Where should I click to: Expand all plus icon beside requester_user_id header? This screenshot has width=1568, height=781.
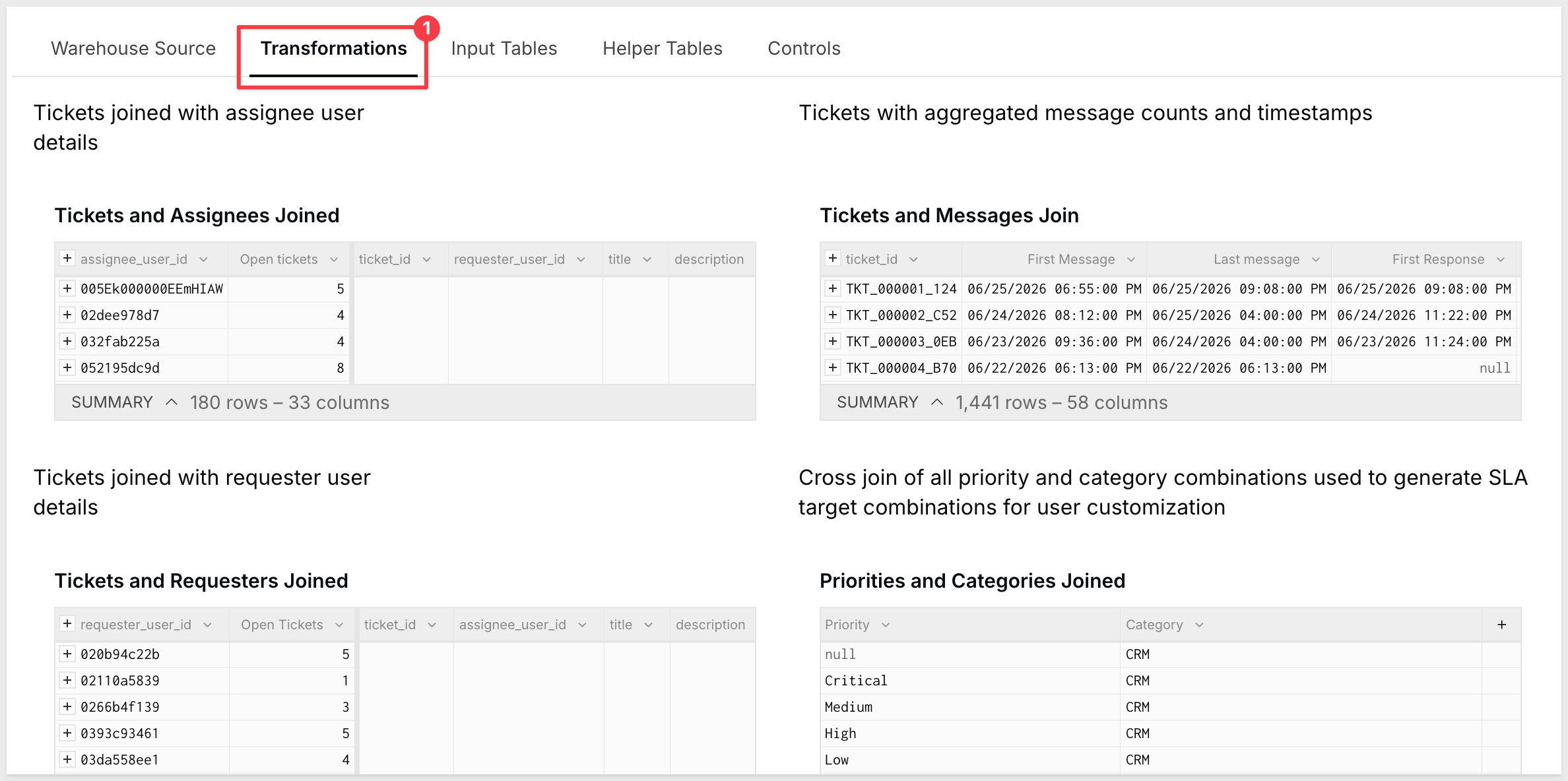pyautogui.click(x=67, y=624)
